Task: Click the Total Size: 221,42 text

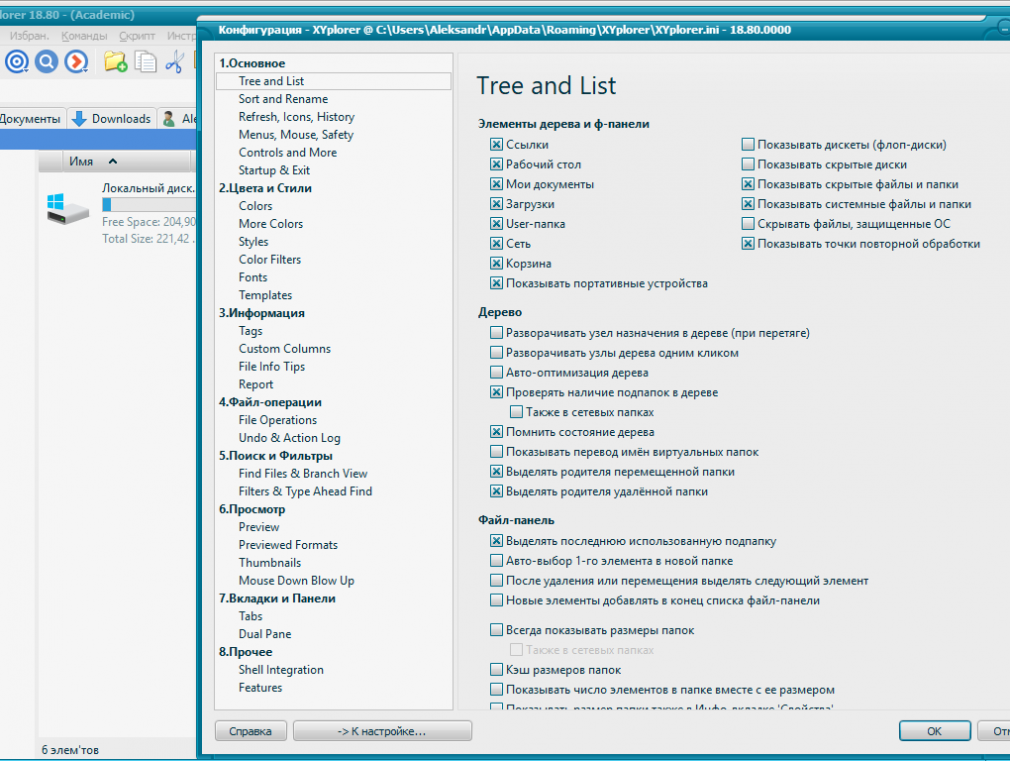Action: (148, 238)
